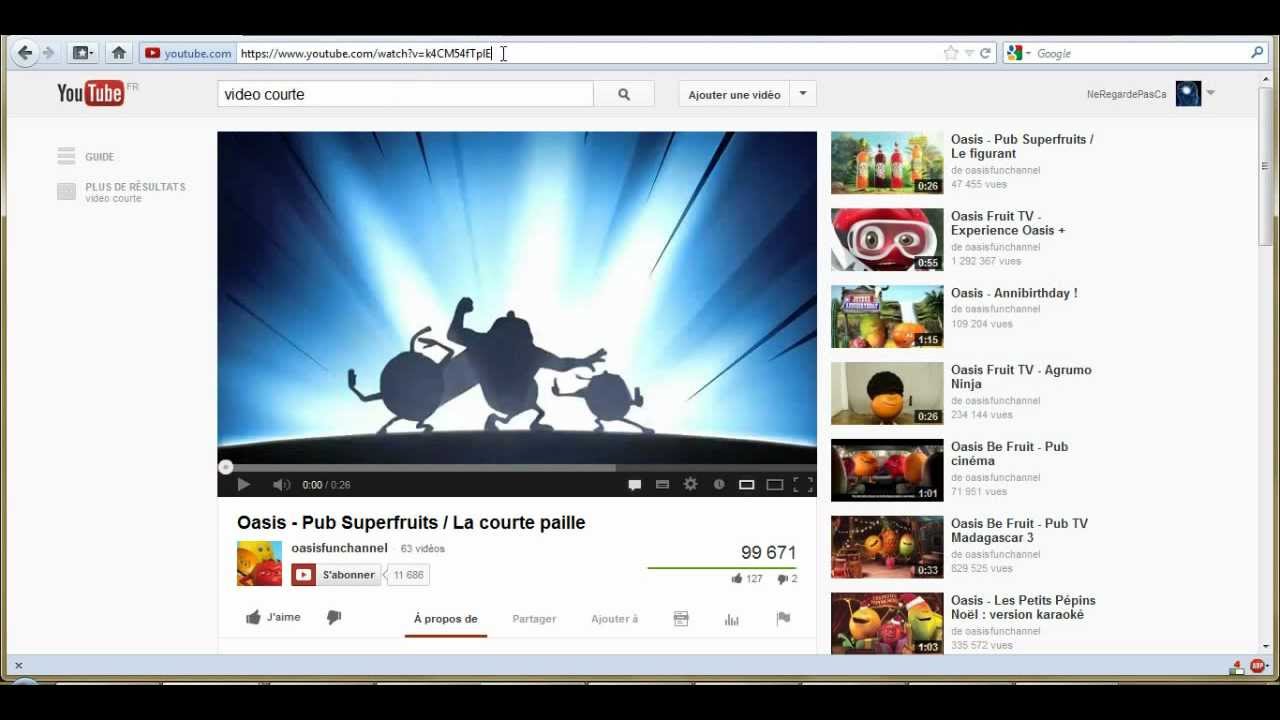
Task: Open the NeRegardePasCa account link
Action: (x=1126, y=94)
